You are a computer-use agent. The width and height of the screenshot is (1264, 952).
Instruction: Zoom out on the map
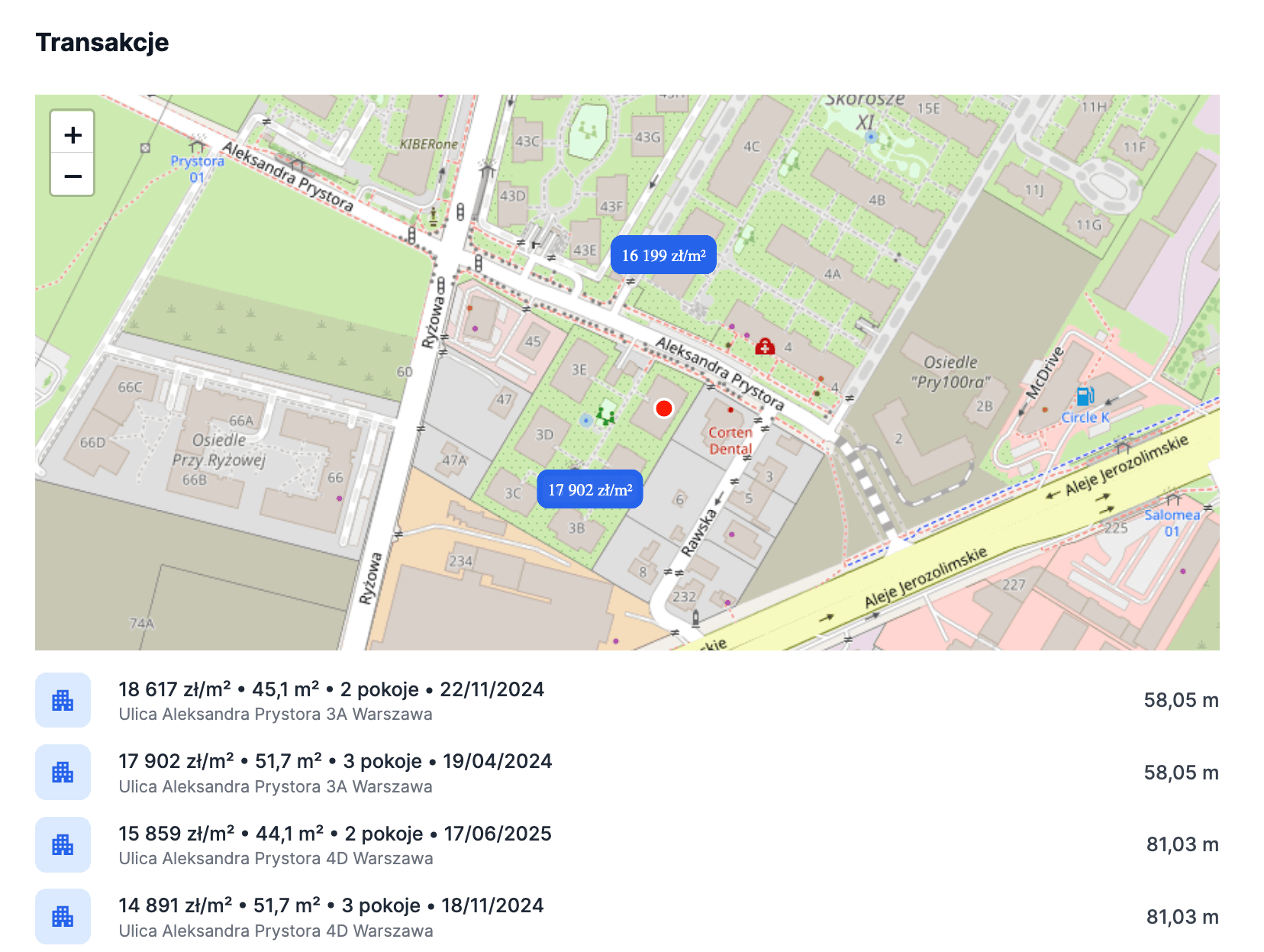point(73,176)
